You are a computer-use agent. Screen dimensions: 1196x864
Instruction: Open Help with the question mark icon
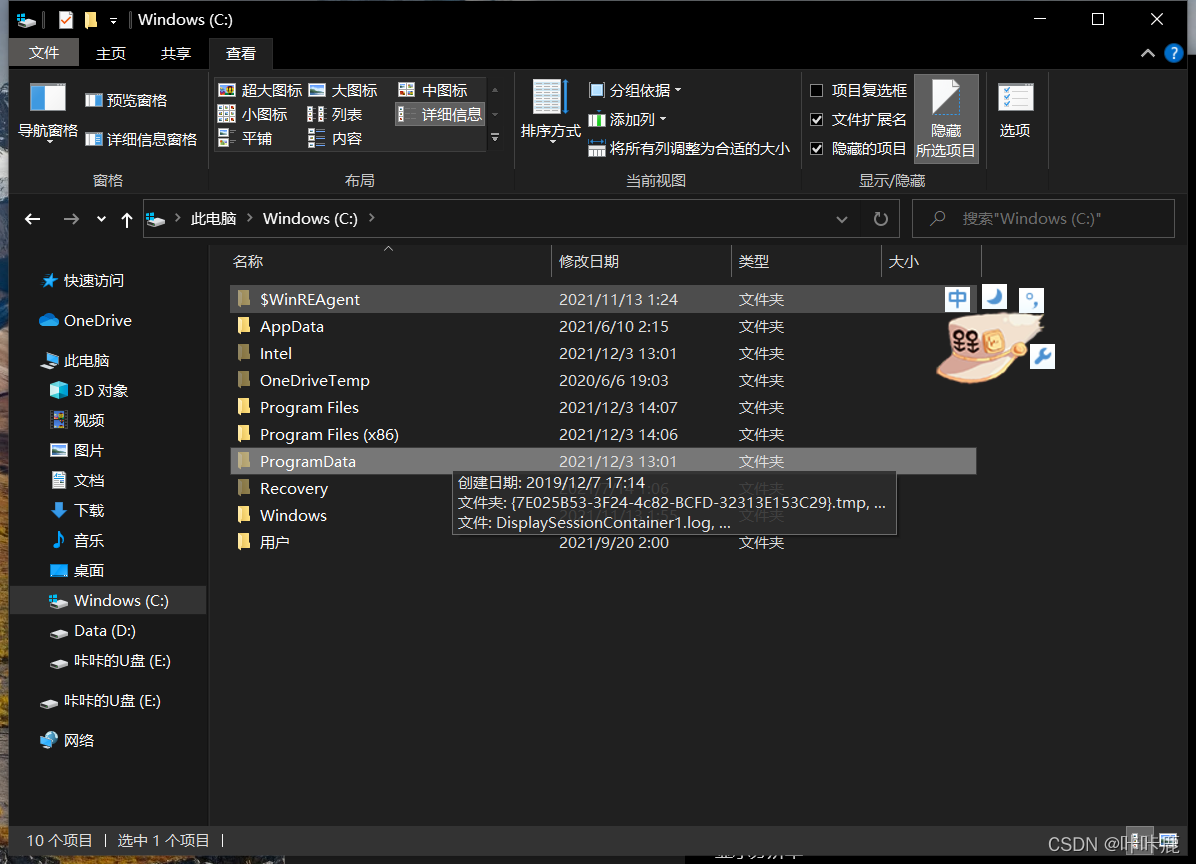1174,53
